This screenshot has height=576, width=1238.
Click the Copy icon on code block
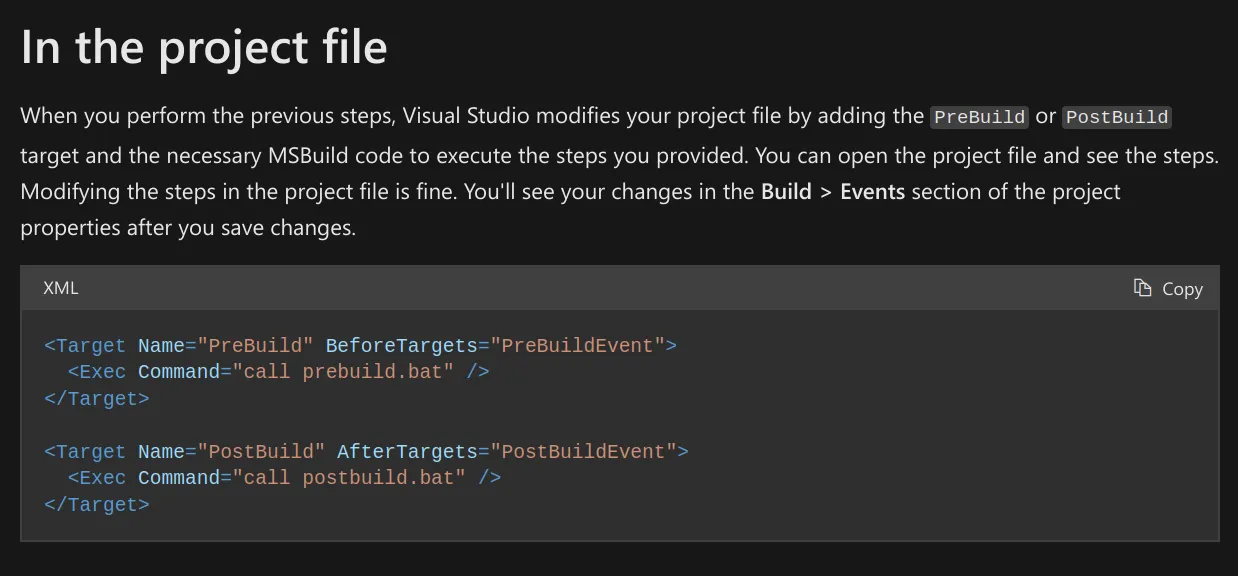pyautogui.click(x=1142, y=288)
